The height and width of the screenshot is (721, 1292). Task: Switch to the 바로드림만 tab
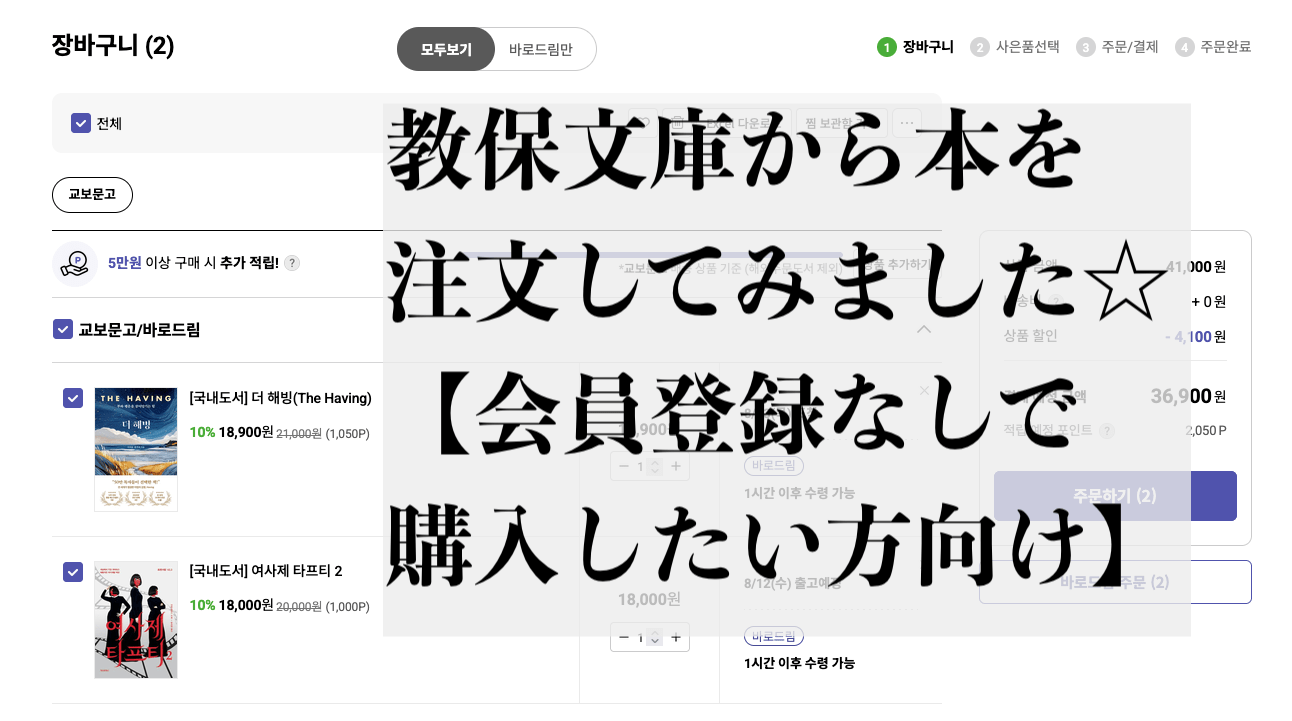(x=541, y=49)
